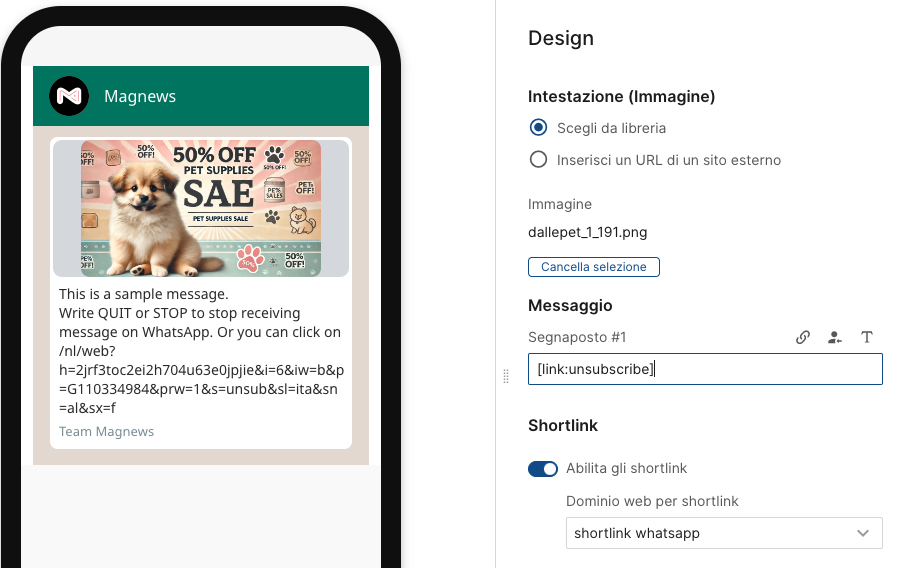Screen dimensions: 903x568
Task: Click the 'Intestazione (Immagine)' section title
Action: pos(621,96)
